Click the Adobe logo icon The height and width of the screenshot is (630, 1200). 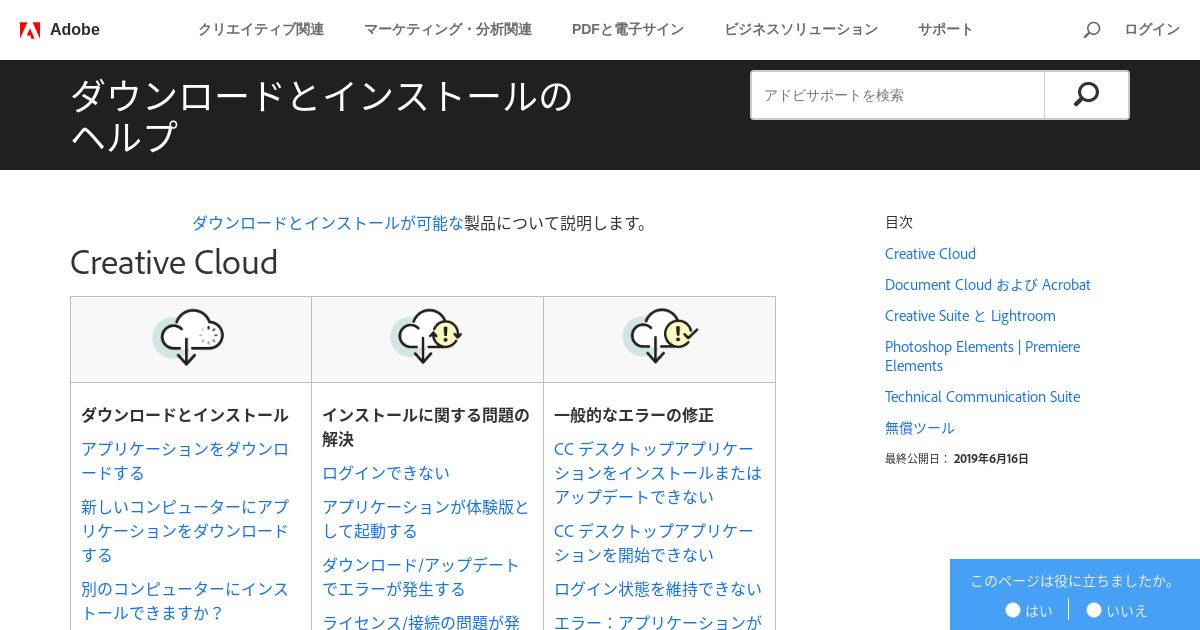point(30,30)
